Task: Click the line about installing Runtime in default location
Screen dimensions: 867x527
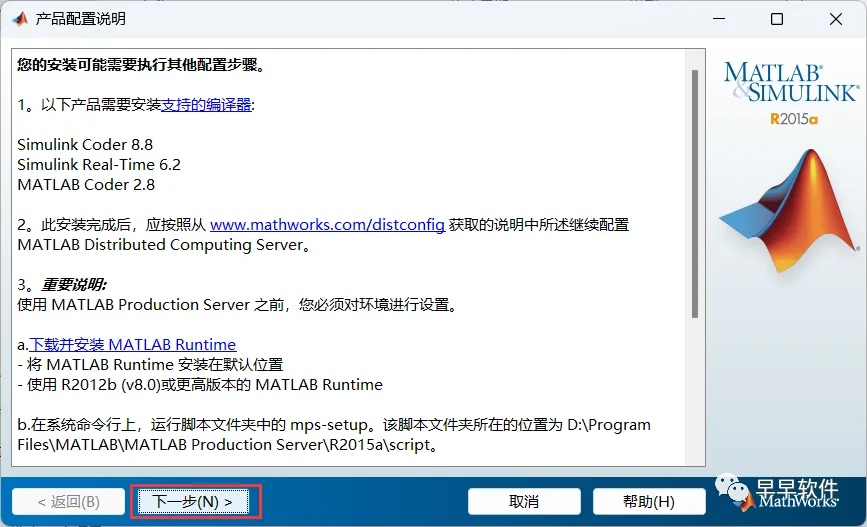Action: coord(150,364)
